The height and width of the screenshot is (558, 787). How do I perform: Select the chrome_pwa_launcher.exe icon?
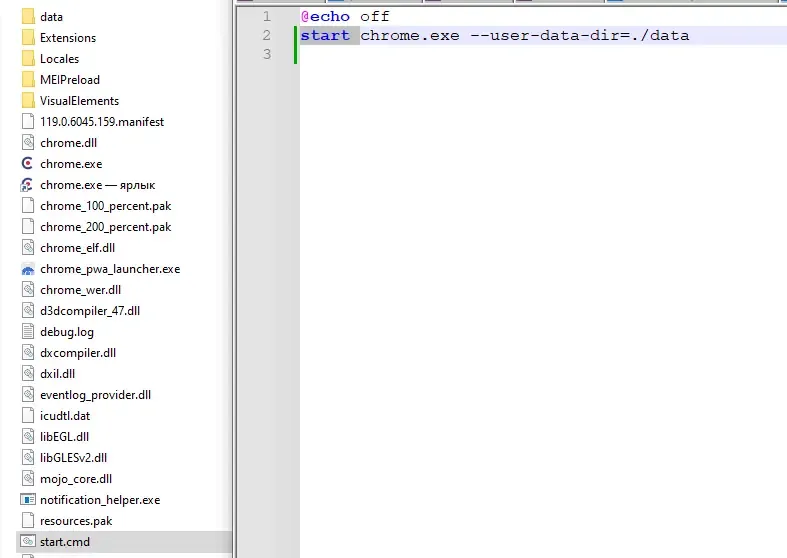pos(28,269)
